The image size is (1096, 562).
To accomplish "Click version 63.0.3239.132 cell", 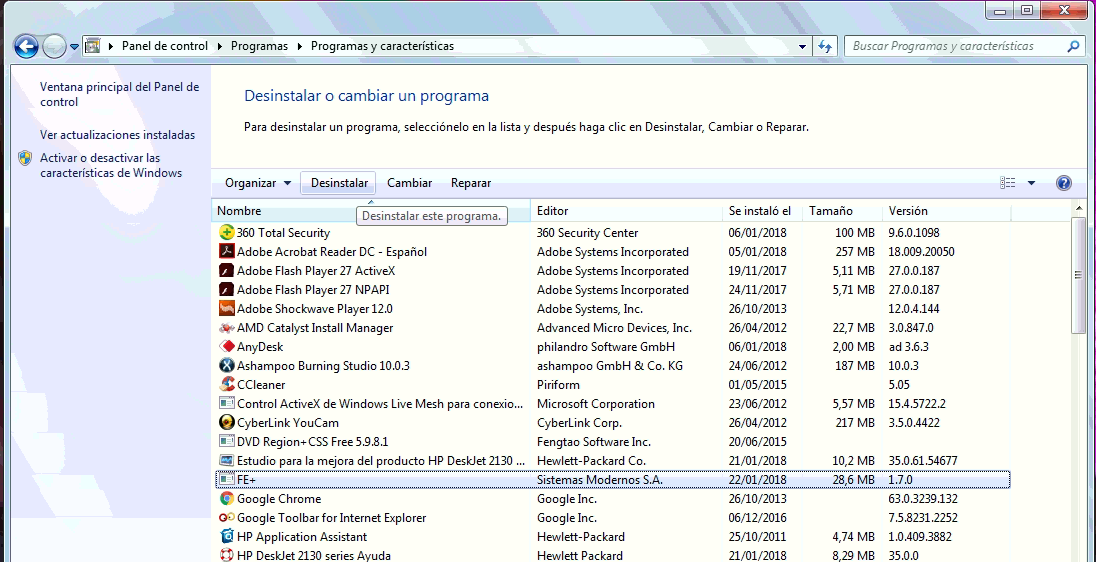I will 923,499.
